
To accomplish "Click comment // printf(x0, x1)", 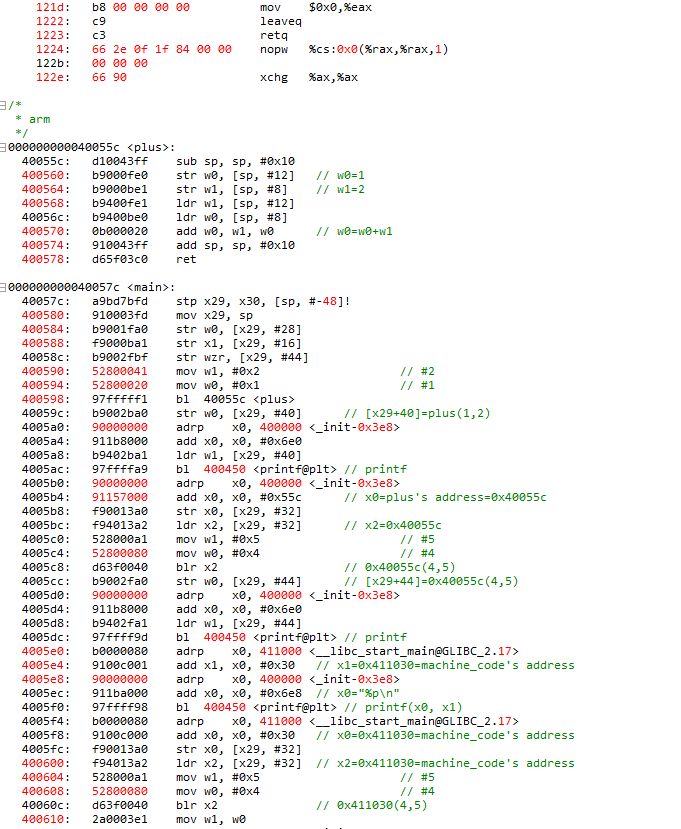I will point(403,707).
